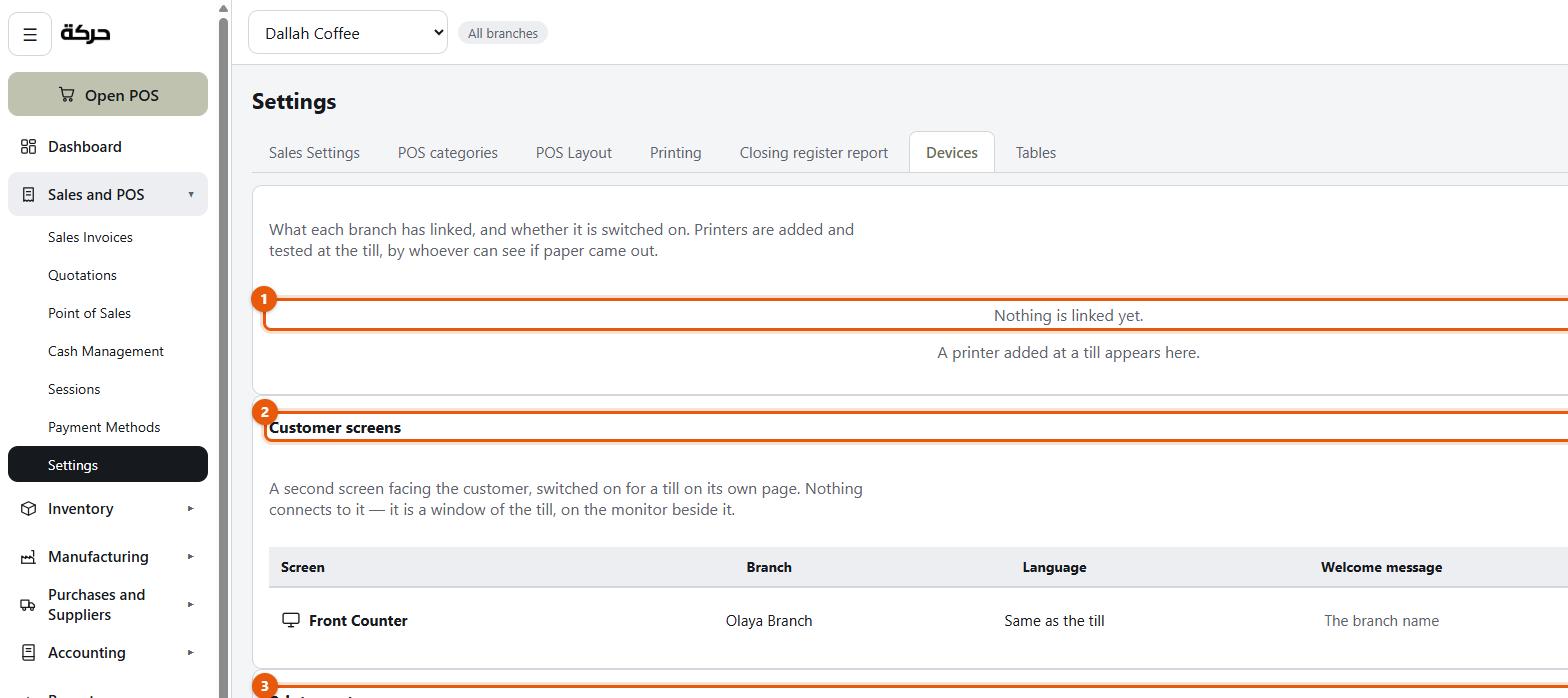Open the Printing tab

(x=676, y=153)
